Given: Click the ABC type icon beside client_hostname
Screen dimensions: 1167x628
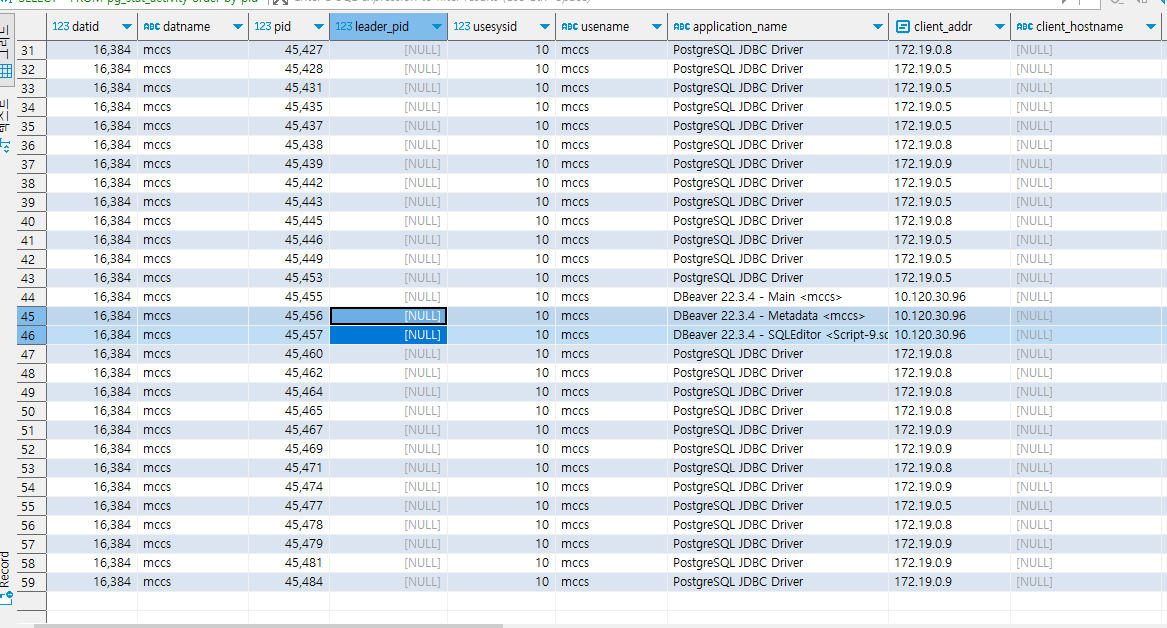Looking at the screenshot, I should click(1024, 27).
